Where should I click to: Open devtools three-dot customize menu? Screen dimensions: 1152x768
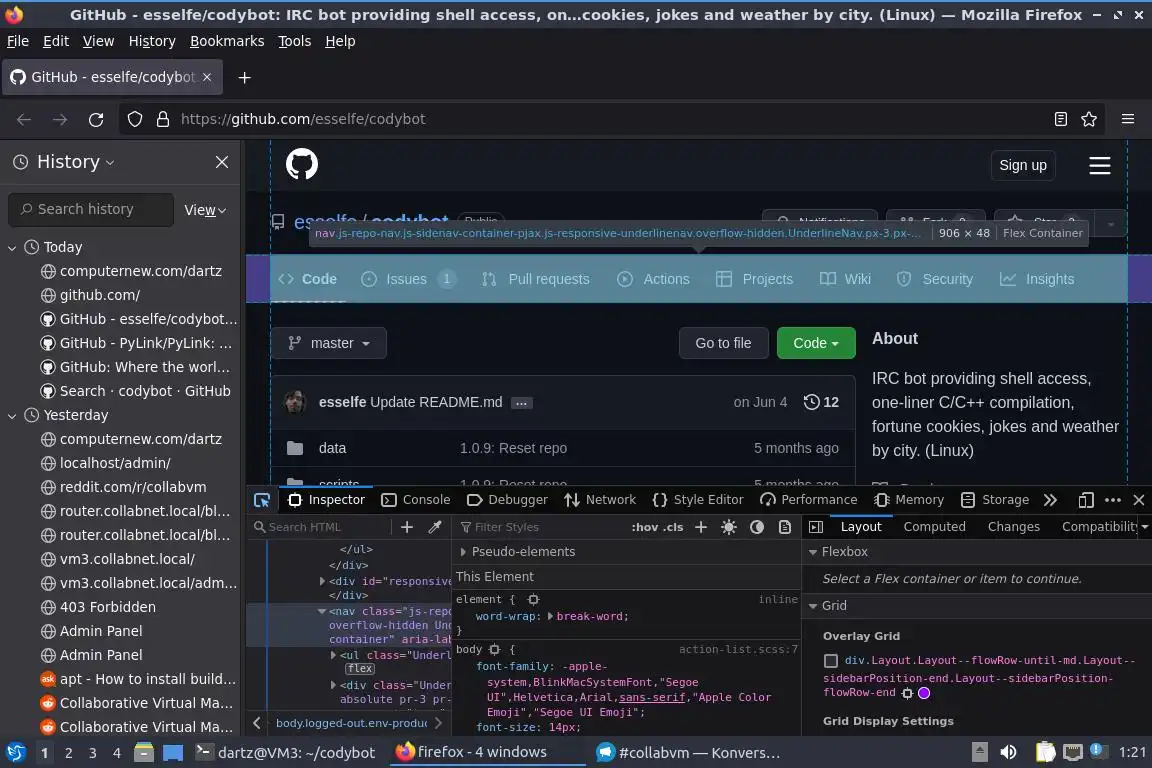click(1113, 500)
